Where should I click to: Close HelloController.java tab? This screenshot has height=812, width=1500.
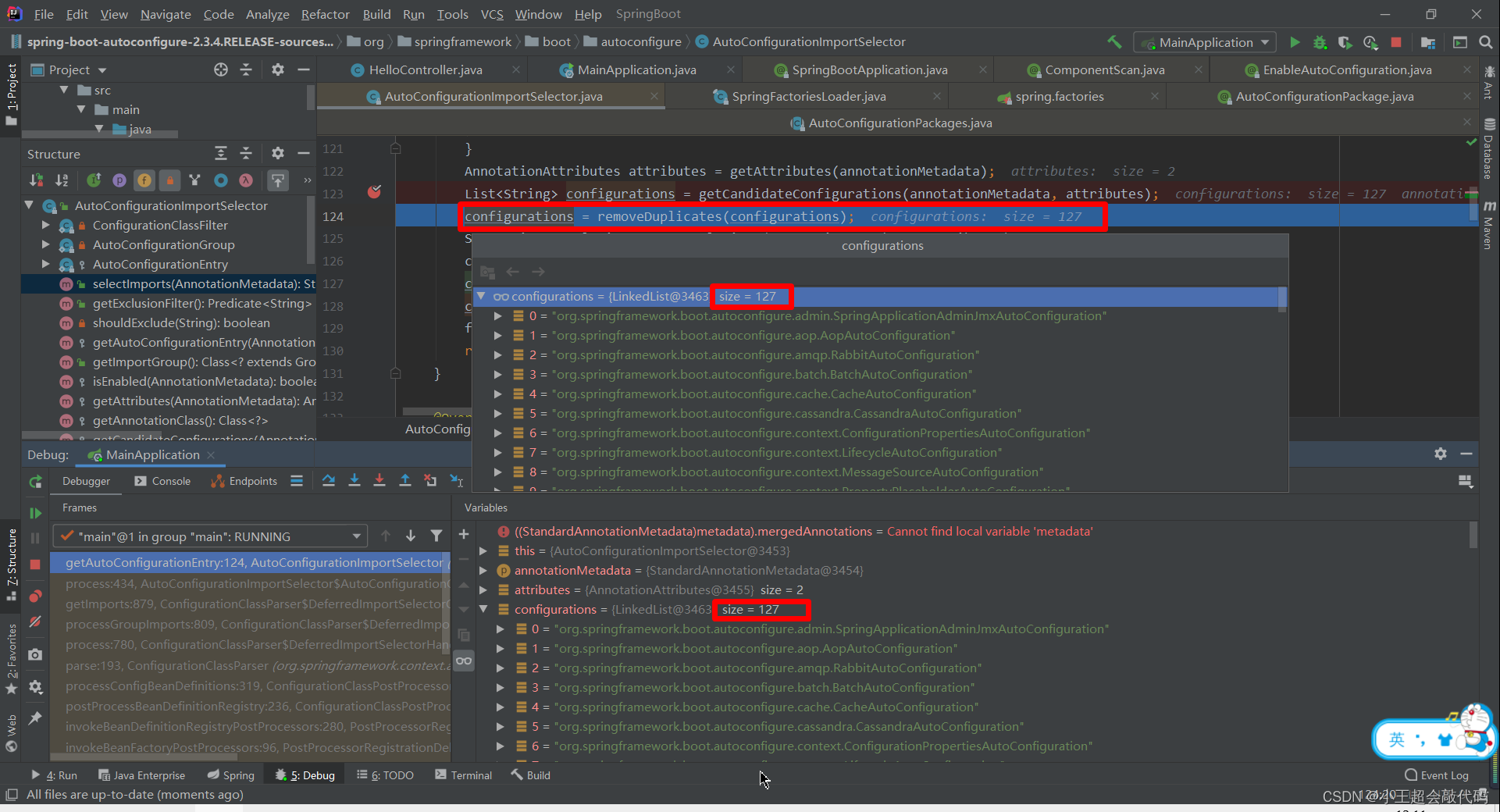(516, 69)
